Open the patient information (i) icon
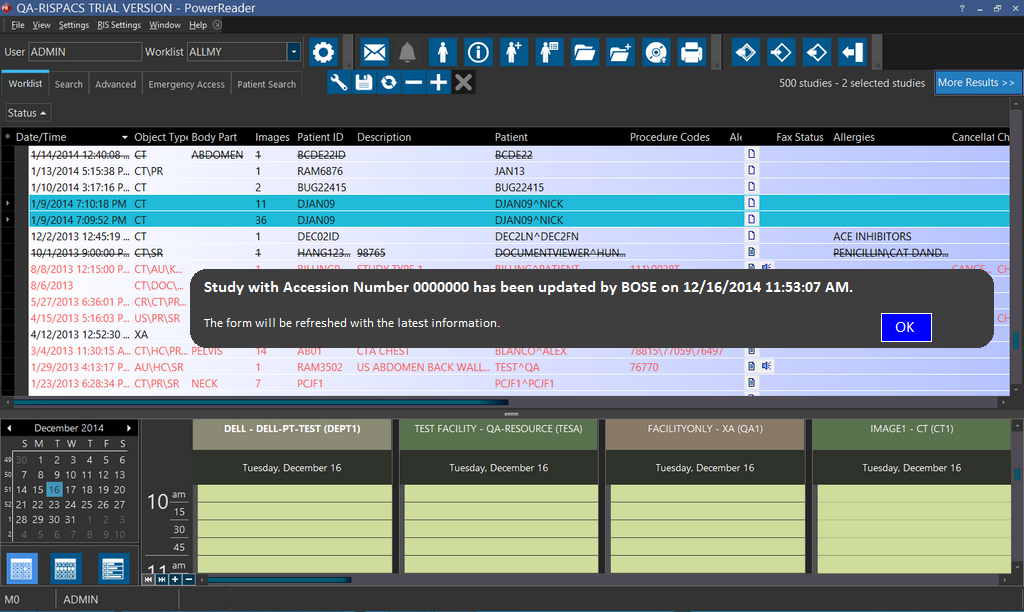This screenshot has height=612, width=1024. point(478,52)
